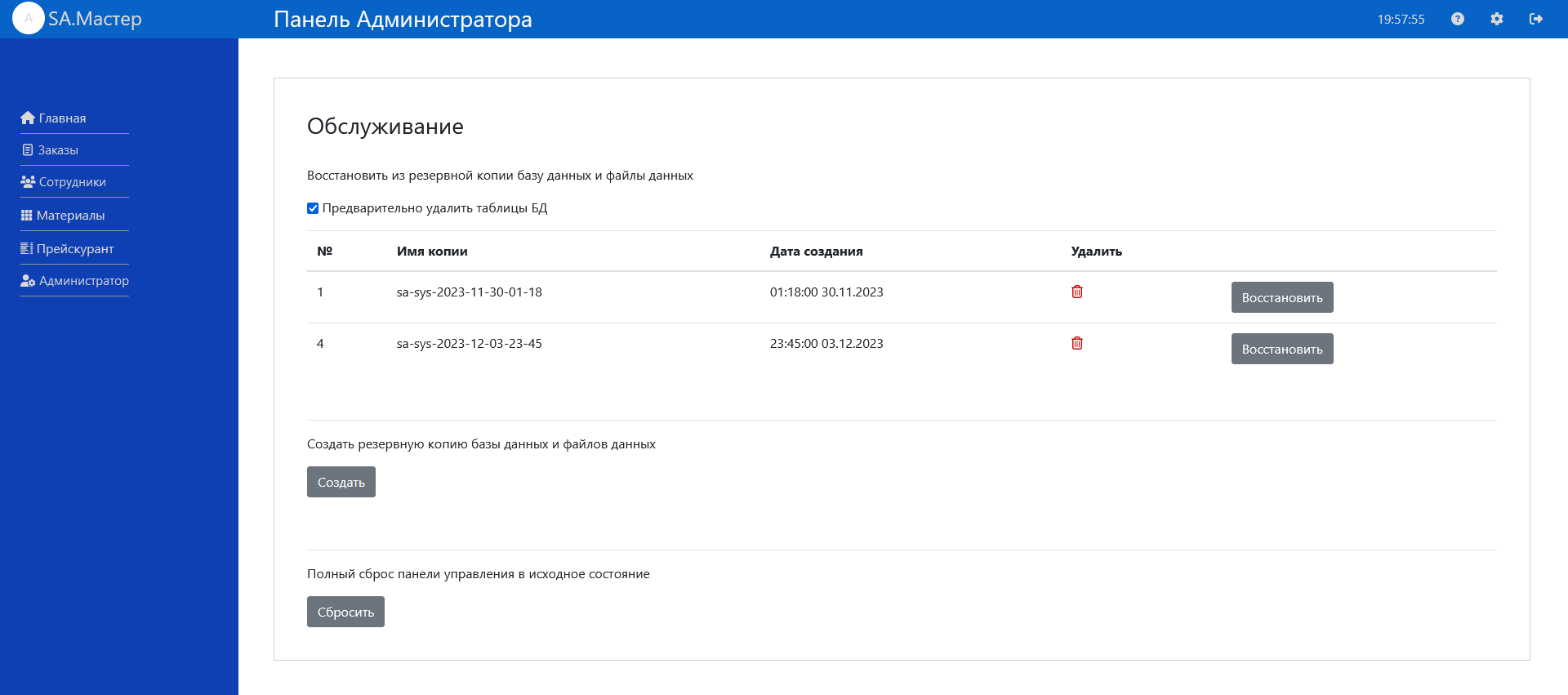This screenshot has height=695, width=1568.
Task: Open the Прейскурант menu item
Action: point(75,248)
